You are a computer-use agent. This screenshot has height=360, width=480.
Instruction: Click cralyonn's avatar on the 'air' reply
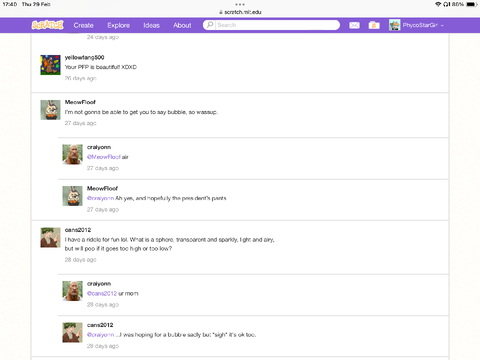click(x=72, y=154)
